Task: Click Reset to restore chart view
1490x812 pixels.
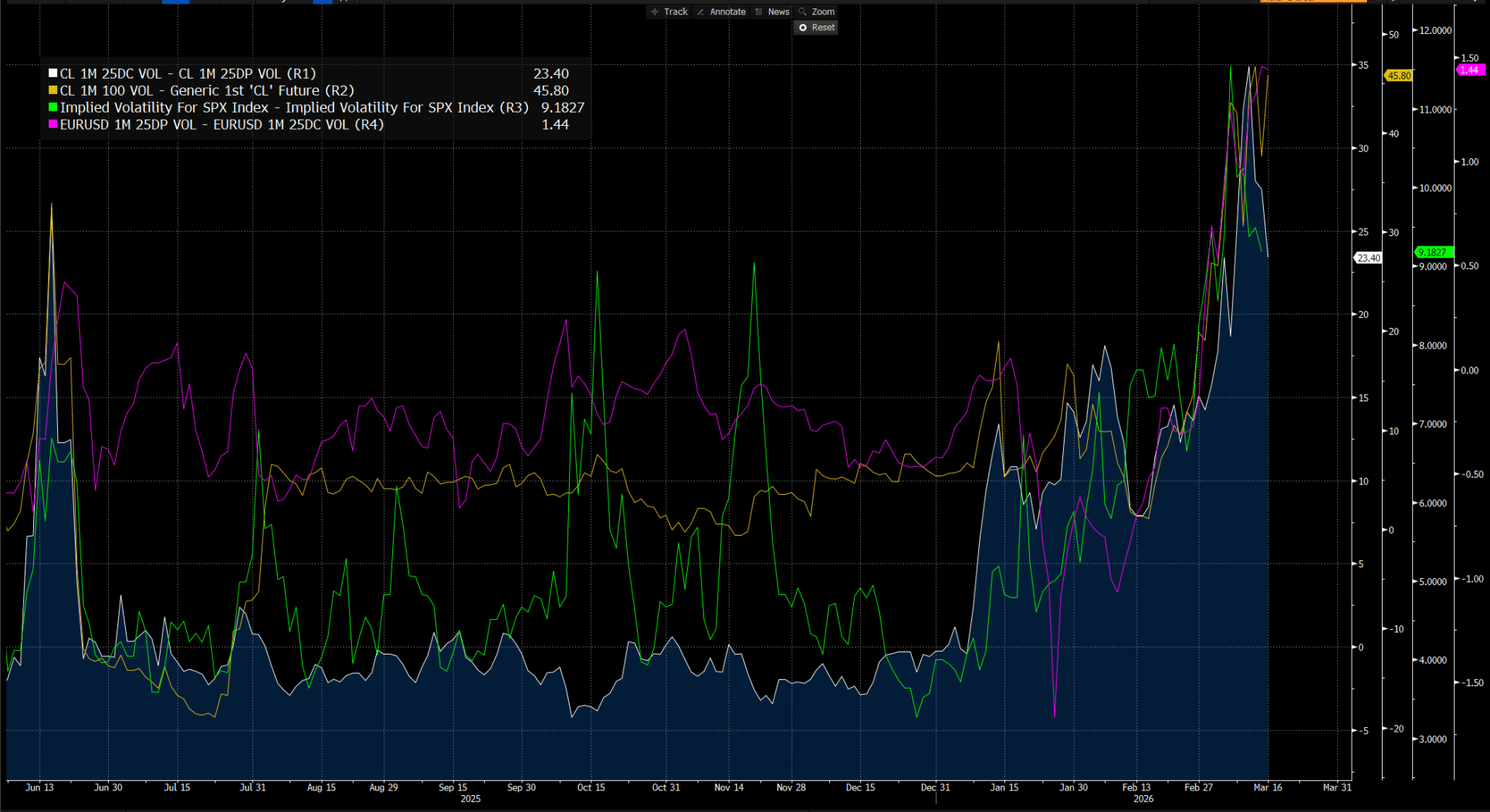Action: click(x=816, y=27)
